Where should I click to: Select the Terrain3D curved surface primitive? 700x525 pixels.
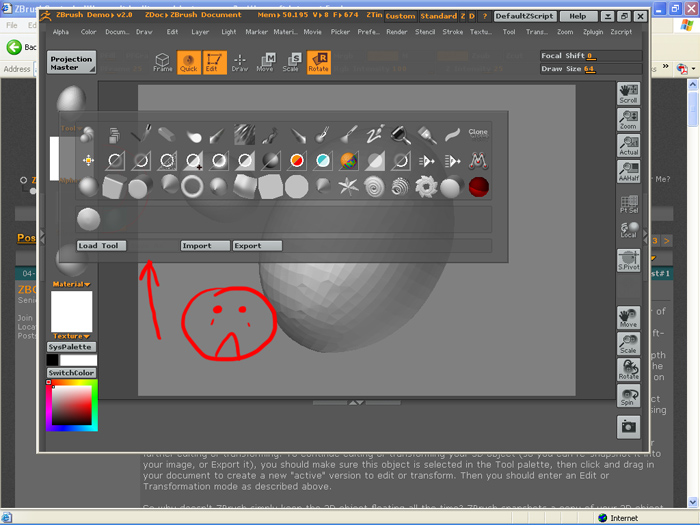[245, 187]
